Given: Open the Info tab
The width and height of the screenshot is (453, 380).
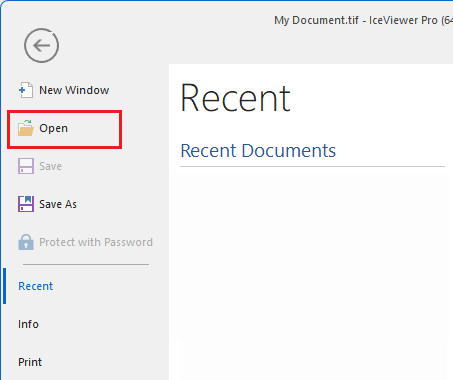Looking at the screenshot, I should point(28,324).
